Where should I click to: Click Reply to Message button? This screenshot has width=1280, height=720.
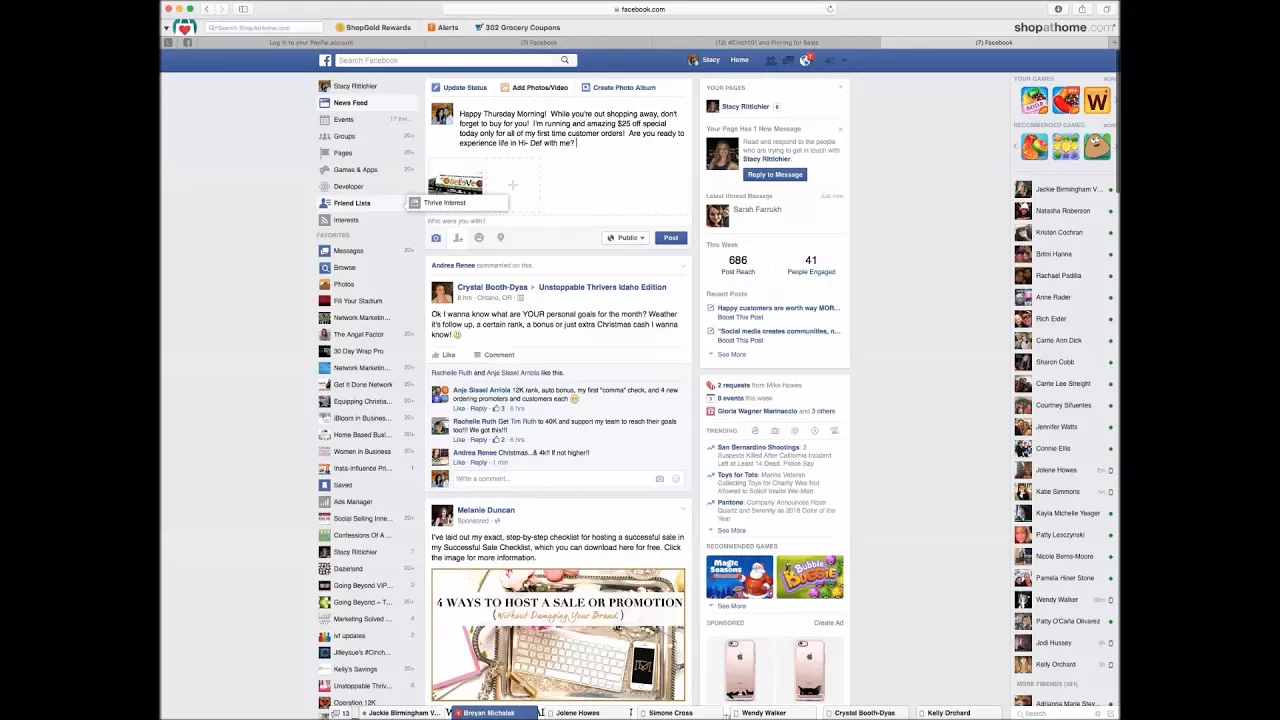click(x=774, y=174)
